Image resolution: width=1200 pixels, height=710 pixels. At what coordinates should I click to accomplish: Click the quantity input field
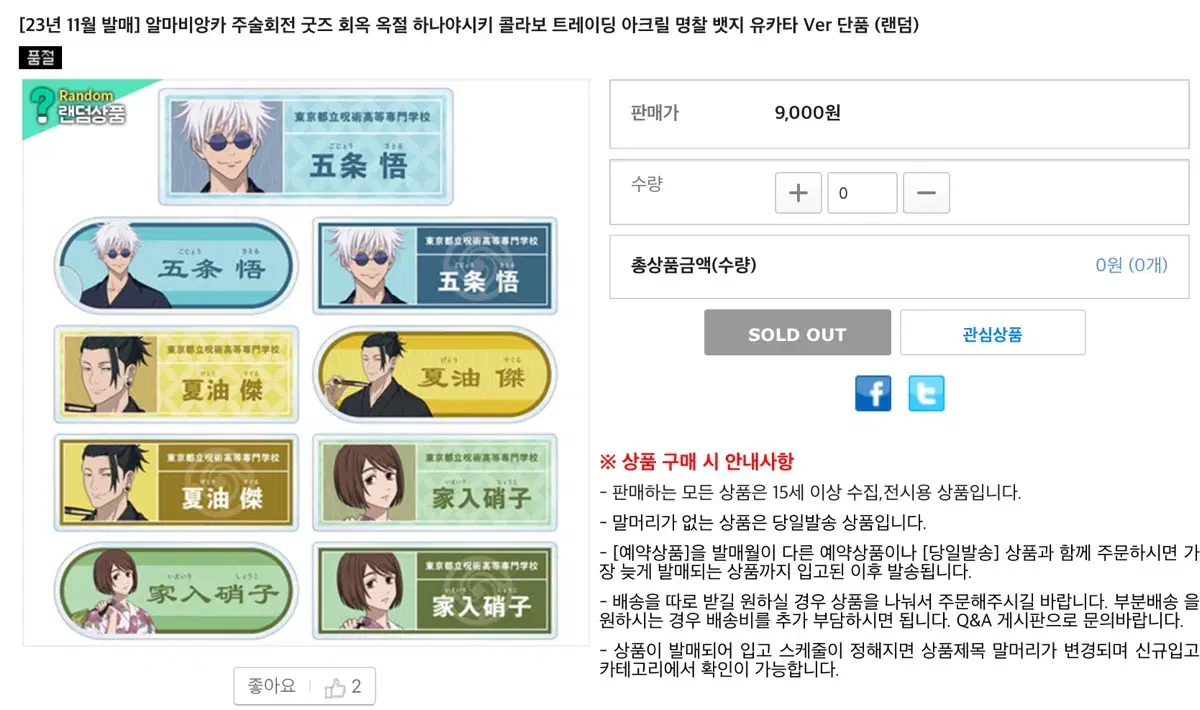point(862,193)
